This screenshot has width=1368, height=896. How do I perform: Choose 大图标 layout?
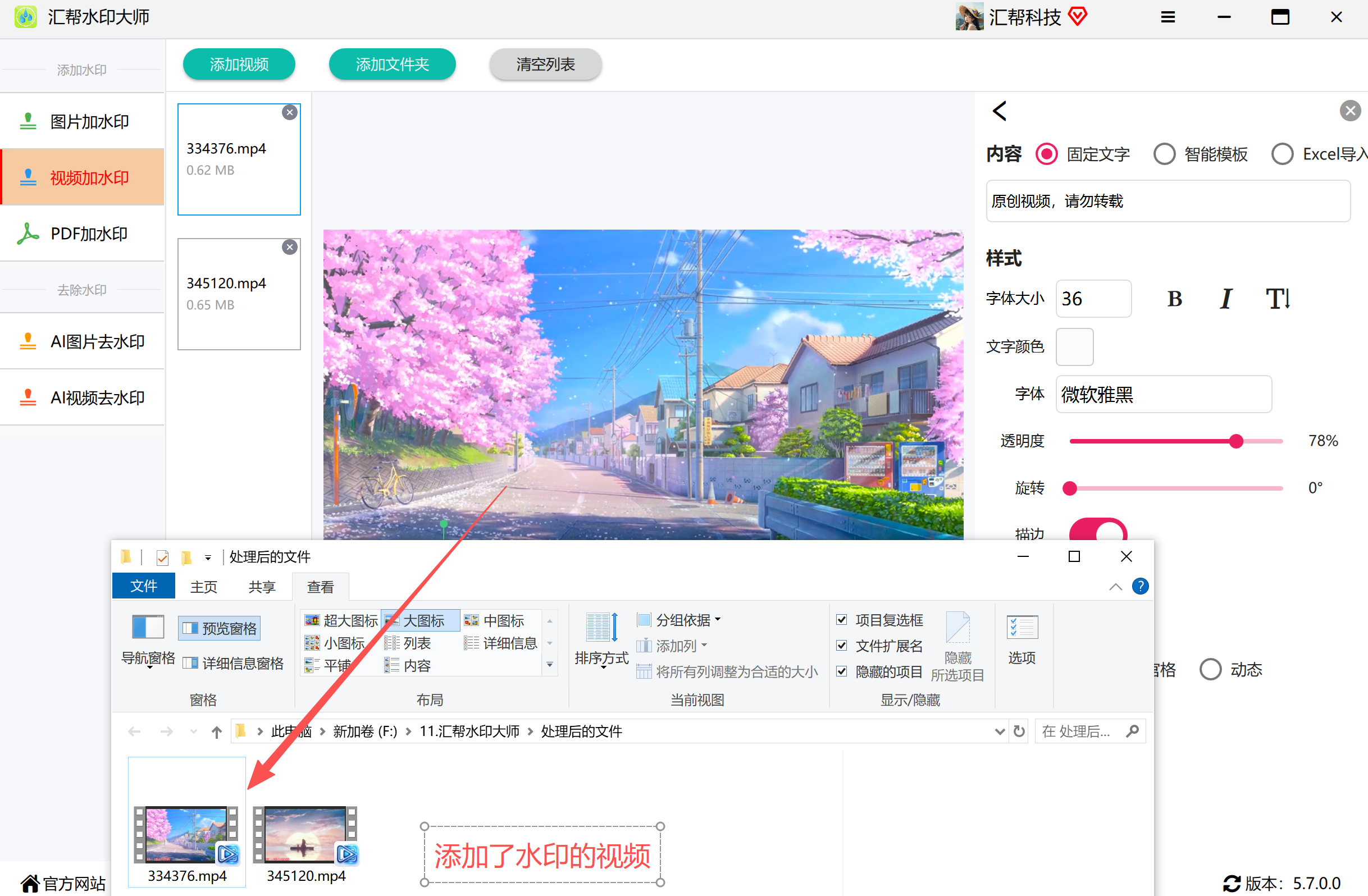coord(420,621)
